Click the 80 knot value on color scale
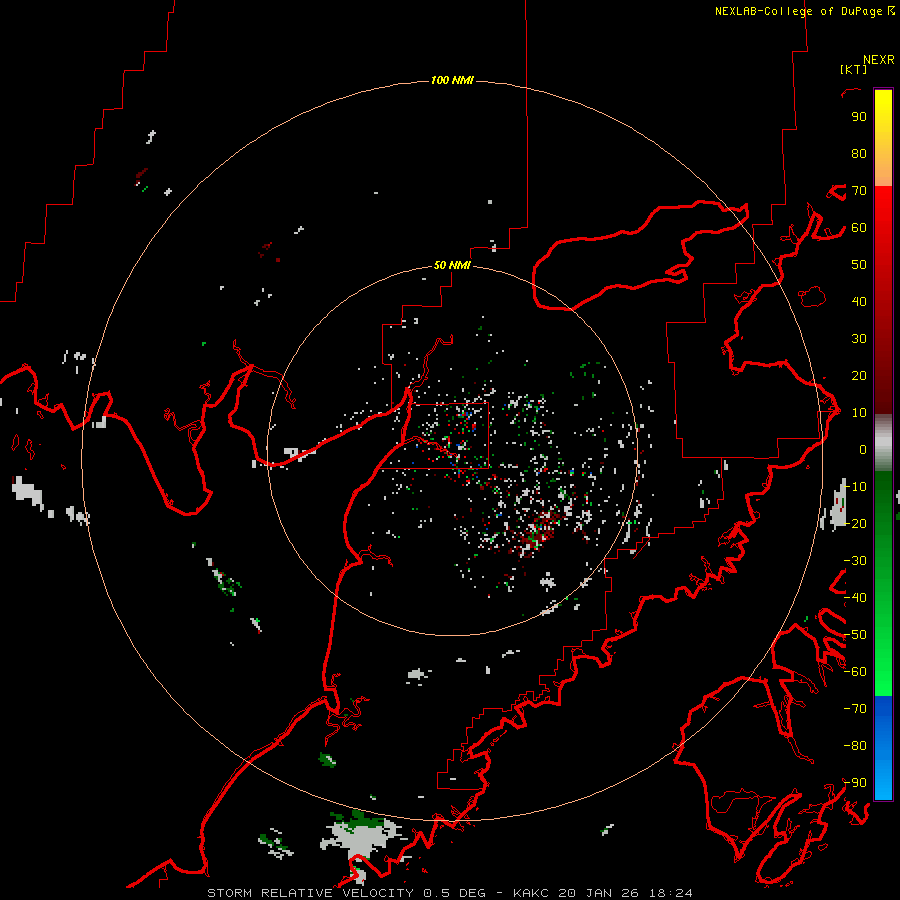This screenshot has height=900, width=900. [859, 153]
